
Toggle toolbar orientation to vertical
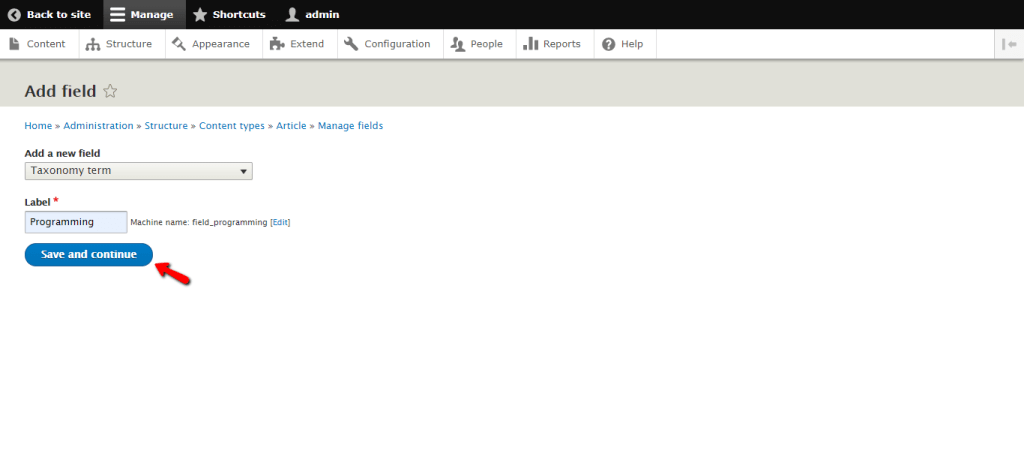(x=1009, y=44)
